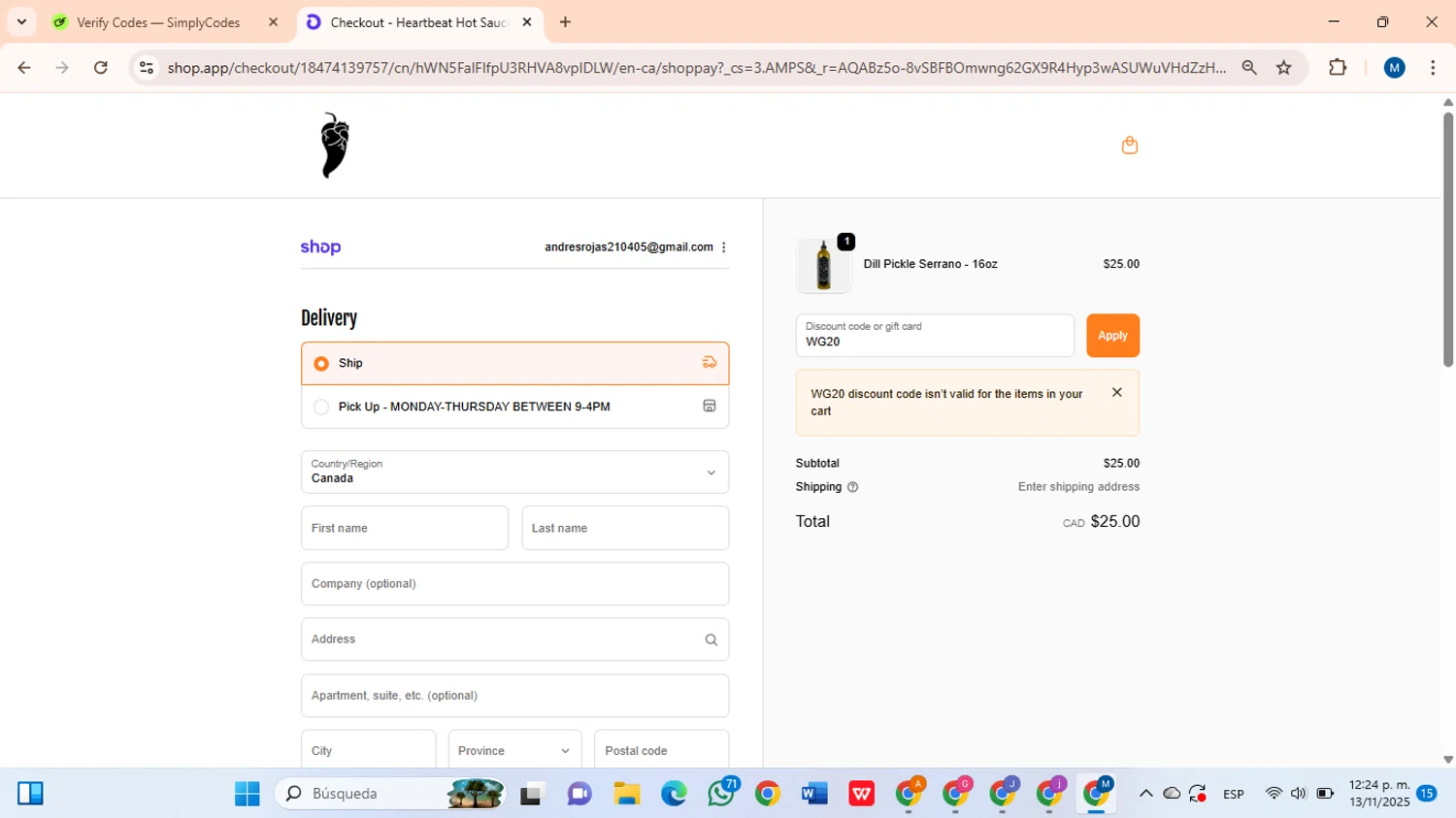Screen dimensions: 1456x818
Task: Click browser back arrow
Action: pyautogui.click(x=24, y=68)
